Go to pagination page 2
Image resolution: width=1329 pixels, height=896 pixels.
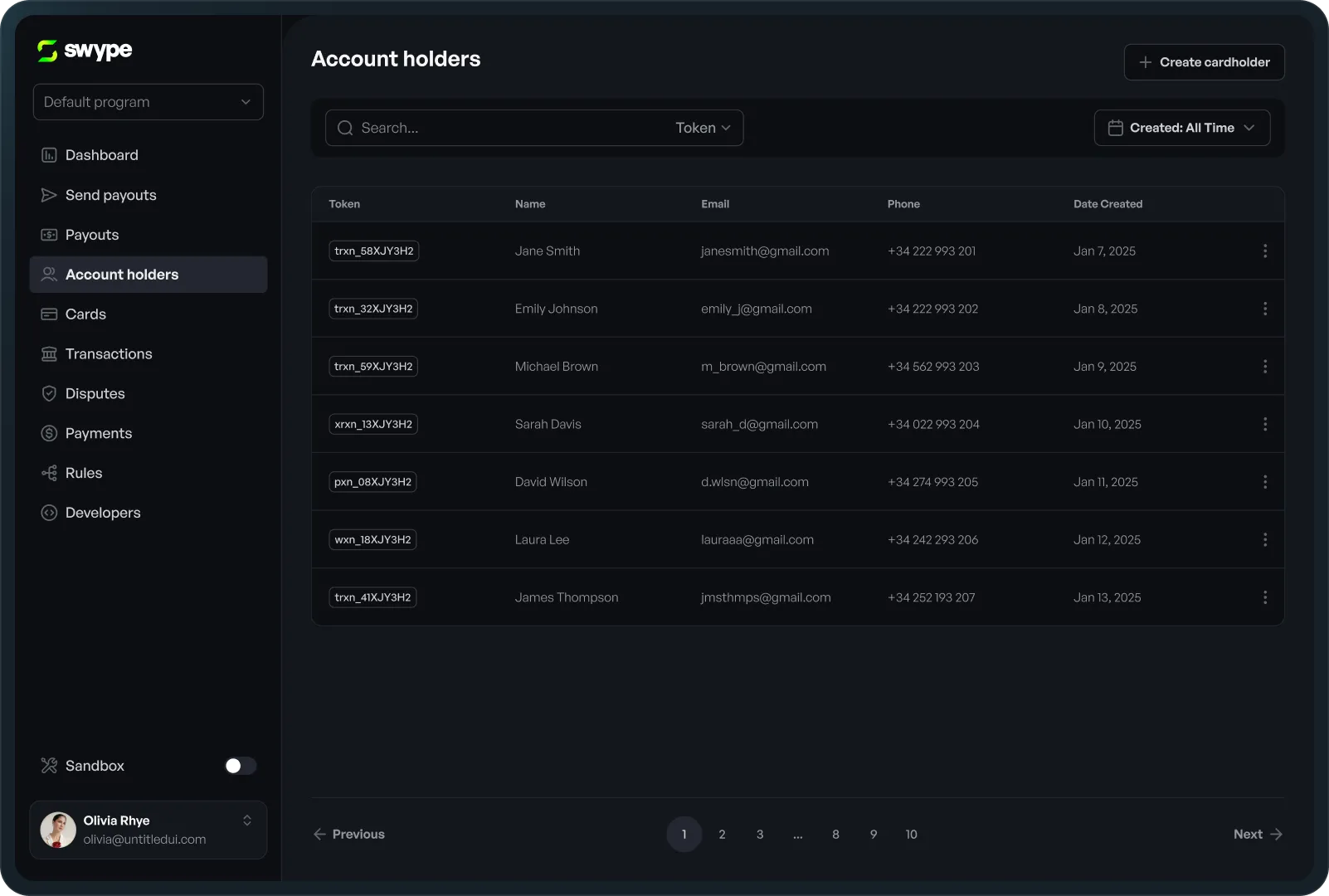point(722,835)
